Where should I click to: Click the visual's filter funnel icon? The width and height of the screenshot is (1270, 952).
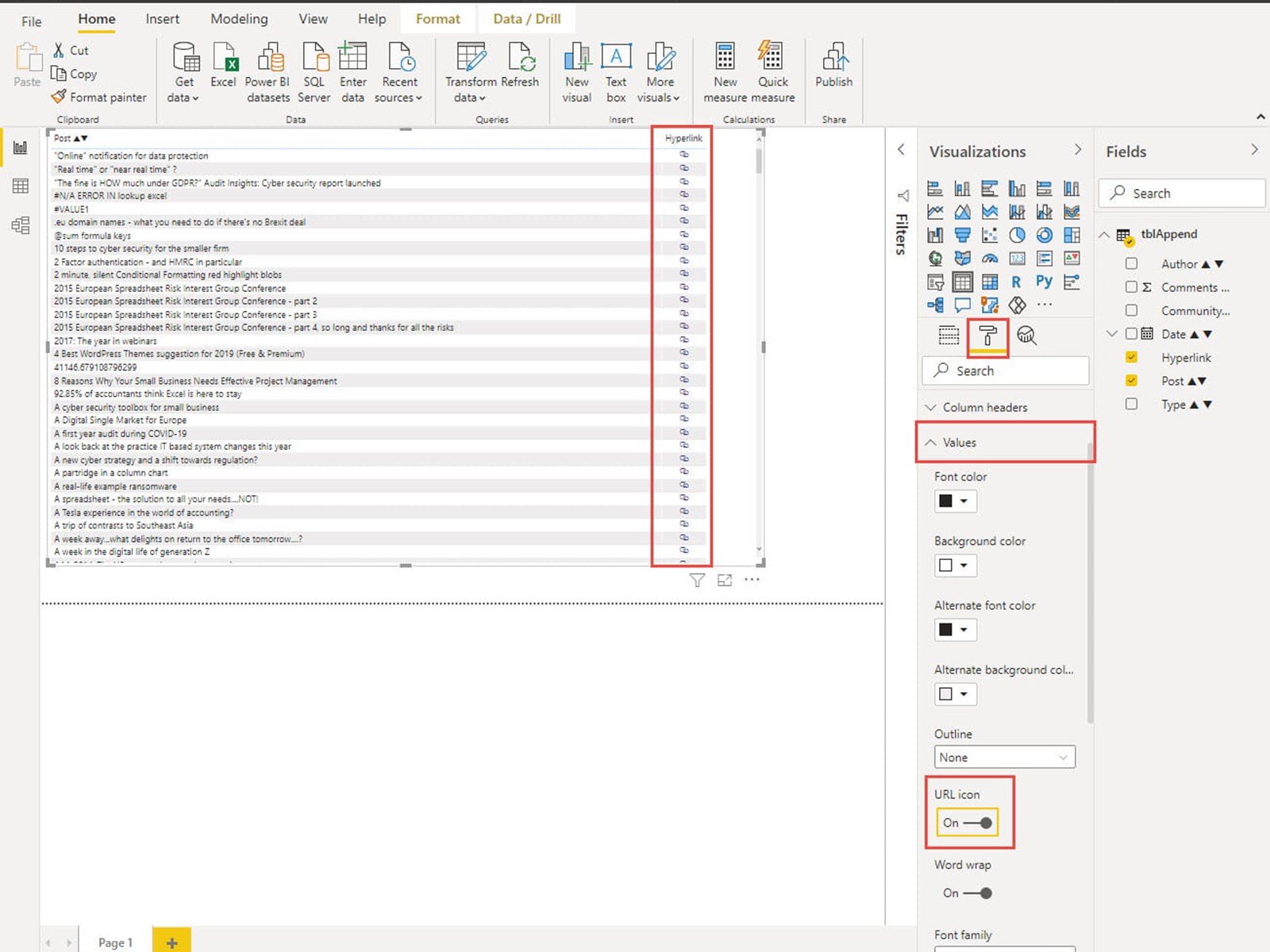point(697,580)
